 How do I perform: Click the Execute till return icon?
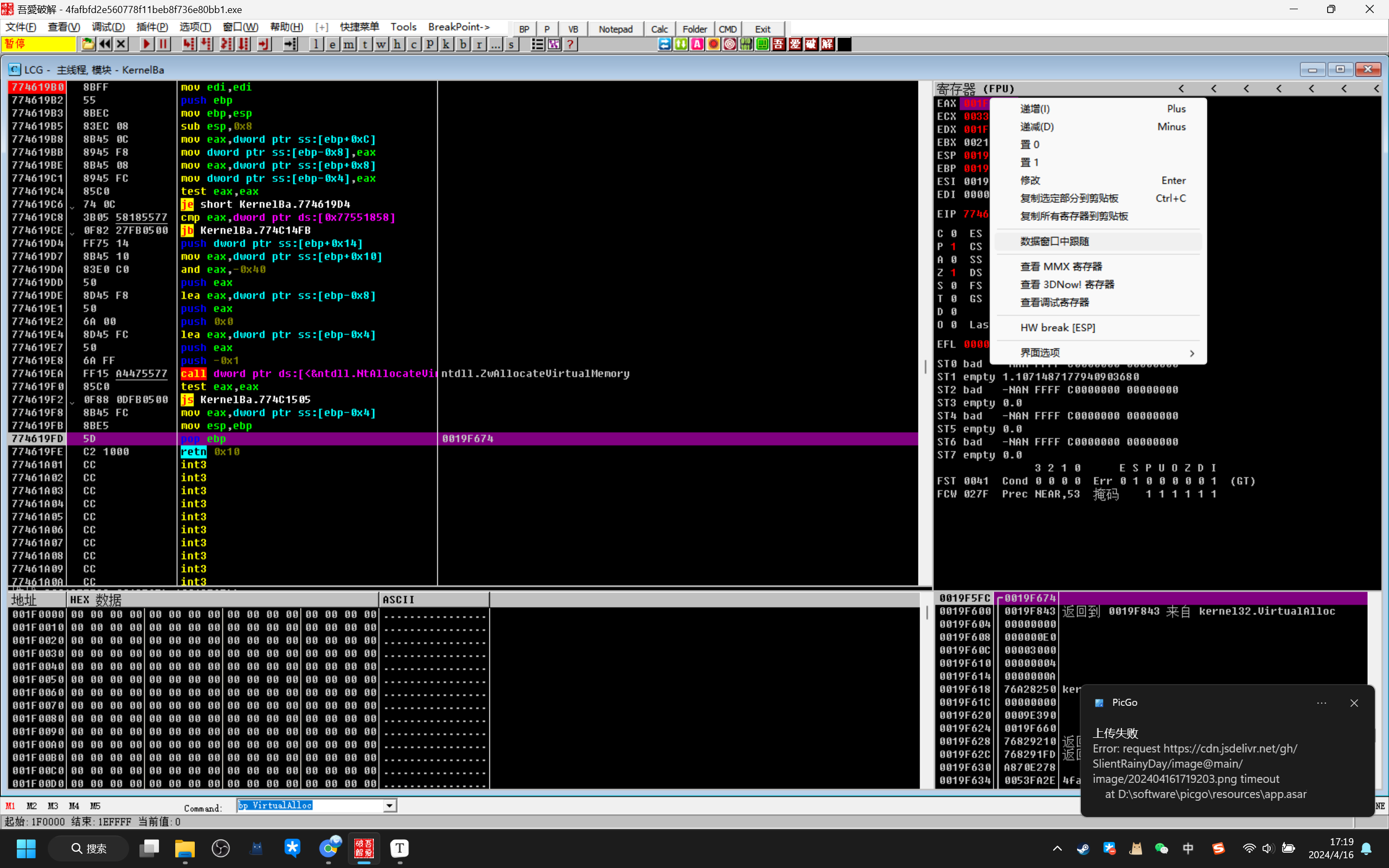pyautogui.click(x=264, y=44)
